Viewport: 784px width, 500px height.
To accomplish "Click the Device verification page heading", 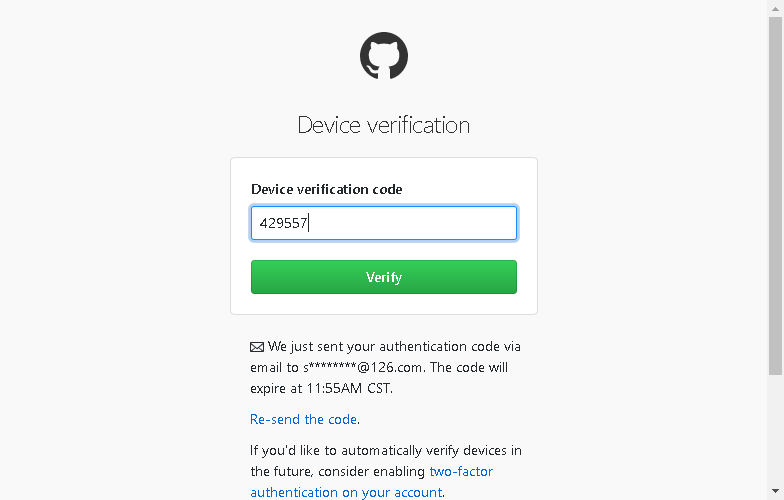I will point(384,125).
